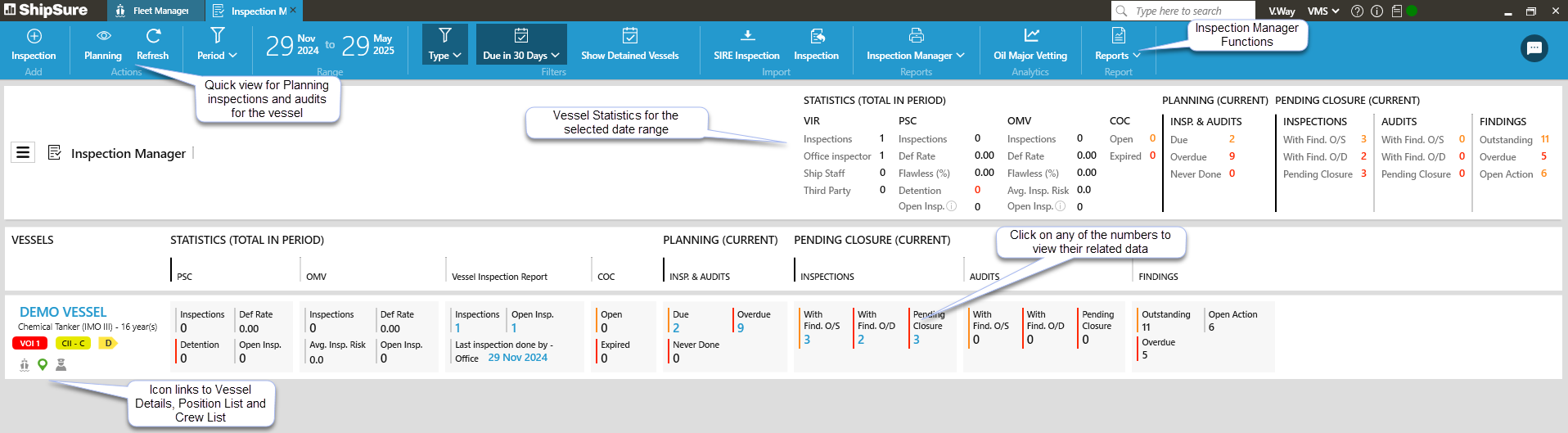Viewport: 1568px width, 433px height.
Task: Click vessel row Outstanding findings 11
Action: point(1146,327)
